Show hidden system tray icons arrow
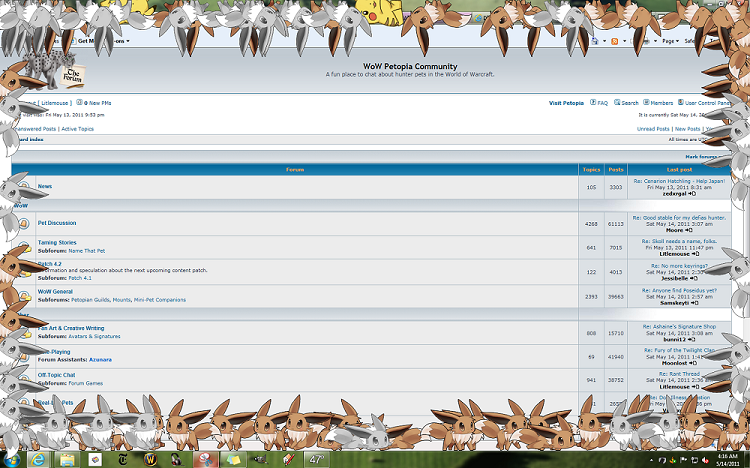This screenshot has width=750, height=468. pyautogui.click(x=651, y=460)
